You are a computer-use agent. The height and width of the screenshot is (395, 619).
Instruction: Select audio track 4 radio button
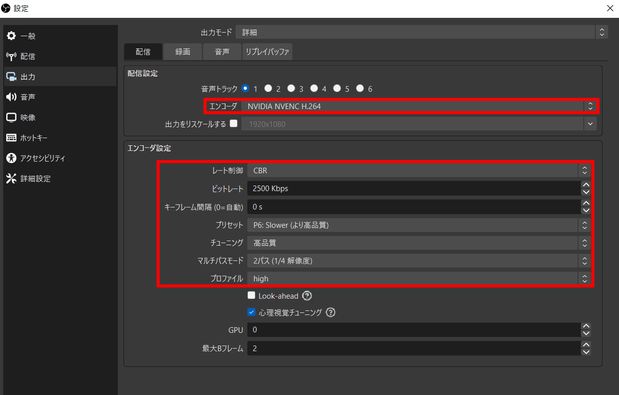pyautogui.click(x=314, y=88)
